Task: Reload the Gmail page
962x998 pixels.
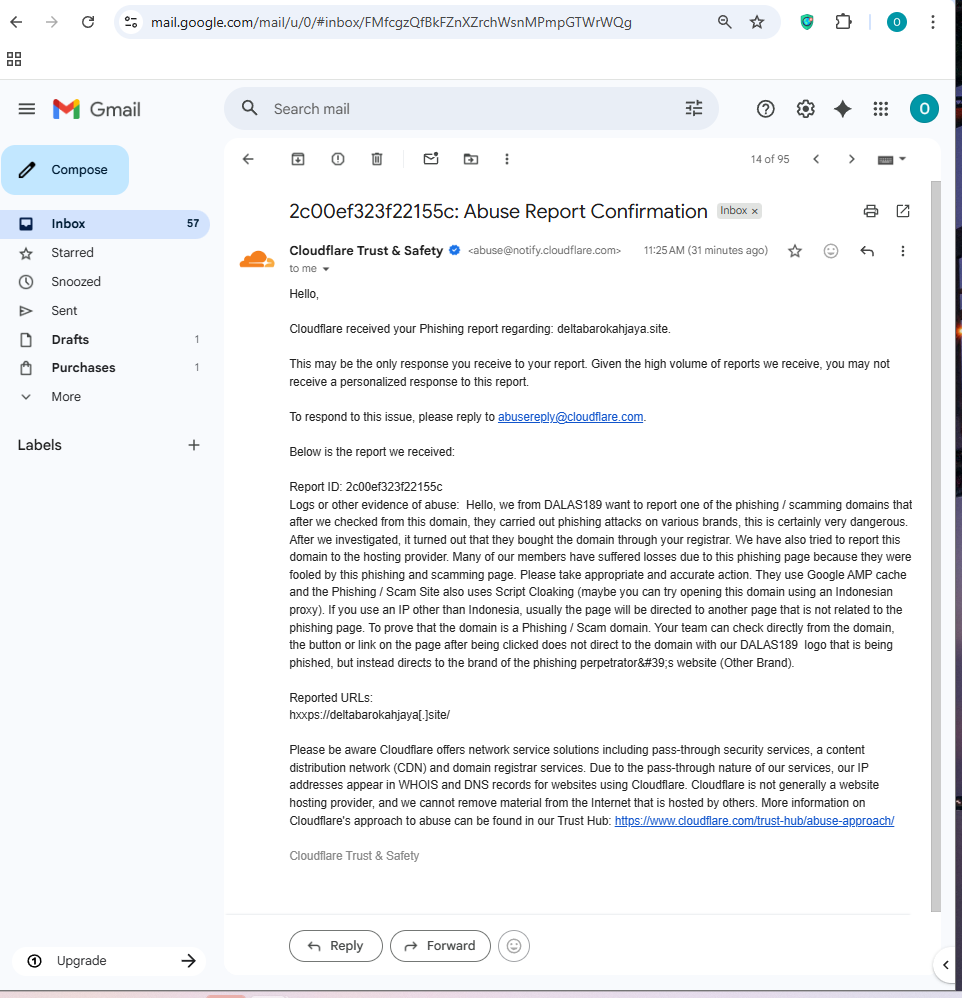Action: (88, 22)
